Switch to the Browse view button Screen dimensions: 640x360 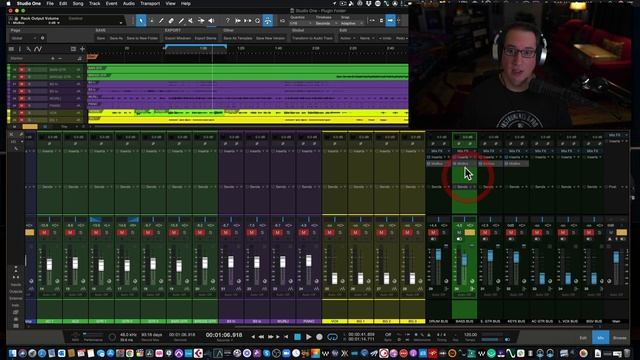[x=619, y=338]
